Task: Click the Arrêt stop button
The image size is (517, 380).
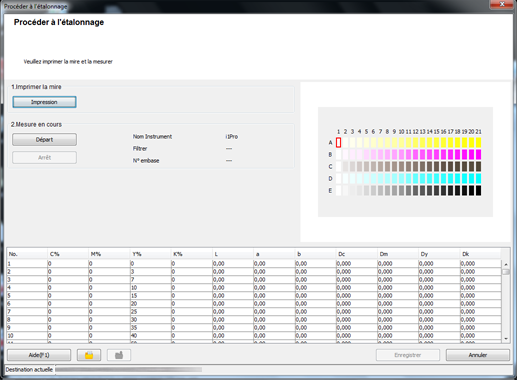Action: [44, 158]
